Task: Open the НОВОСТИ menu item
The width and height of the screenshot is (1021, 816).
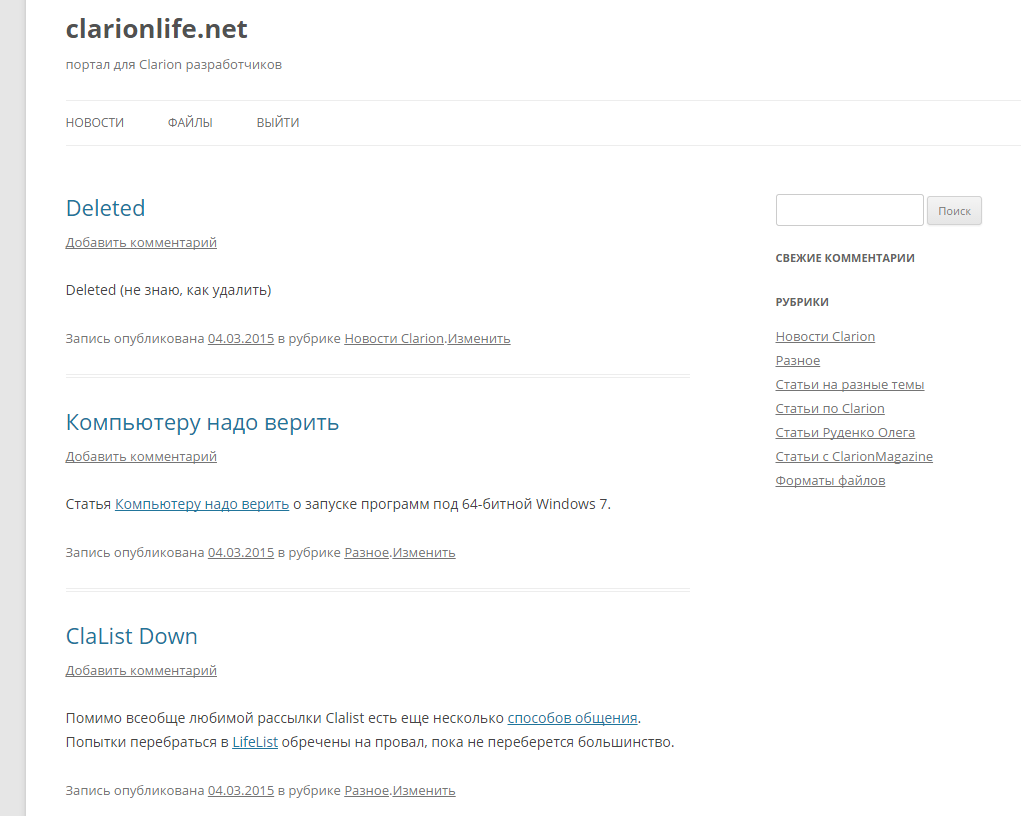Action: pyautogui.click(x=95, y=123)
